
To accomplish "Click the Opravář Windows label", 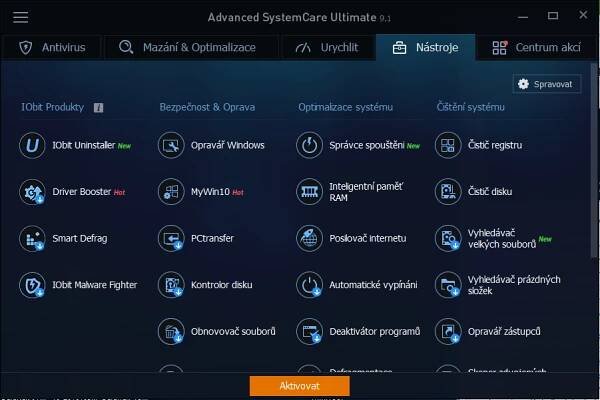I will tap(228, 145).
